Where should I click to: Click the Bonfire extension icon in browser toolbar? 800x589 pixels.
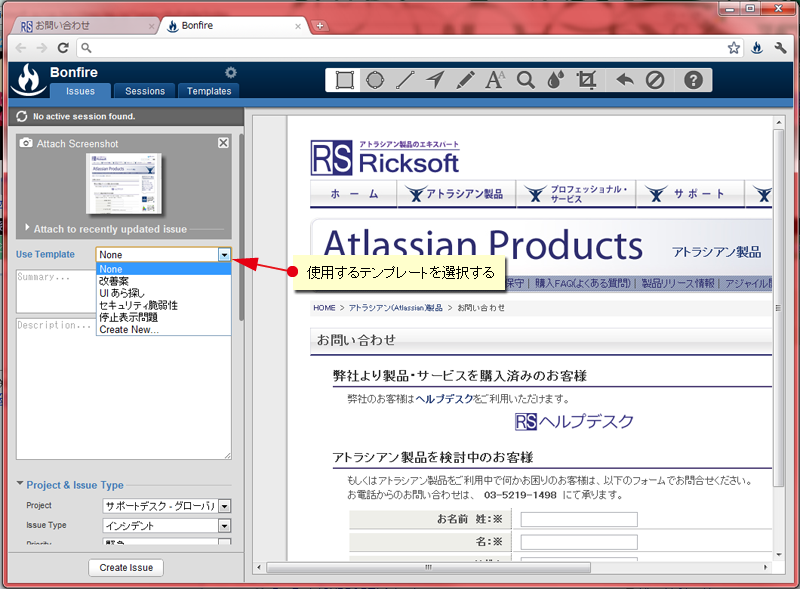[x=757, y=48]
